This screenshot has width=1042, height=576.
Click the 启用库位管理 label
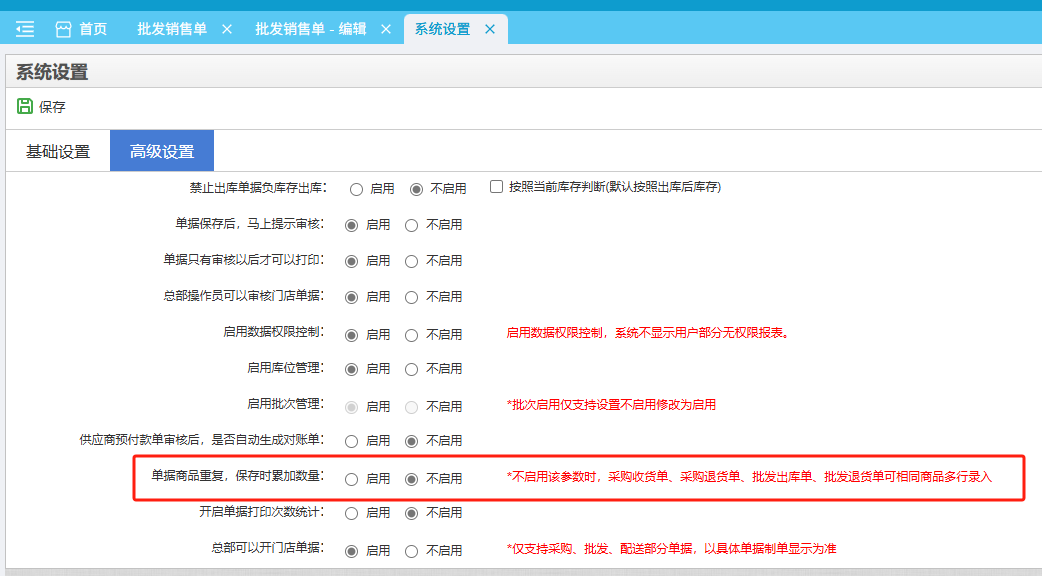click(x=286, y=367)
